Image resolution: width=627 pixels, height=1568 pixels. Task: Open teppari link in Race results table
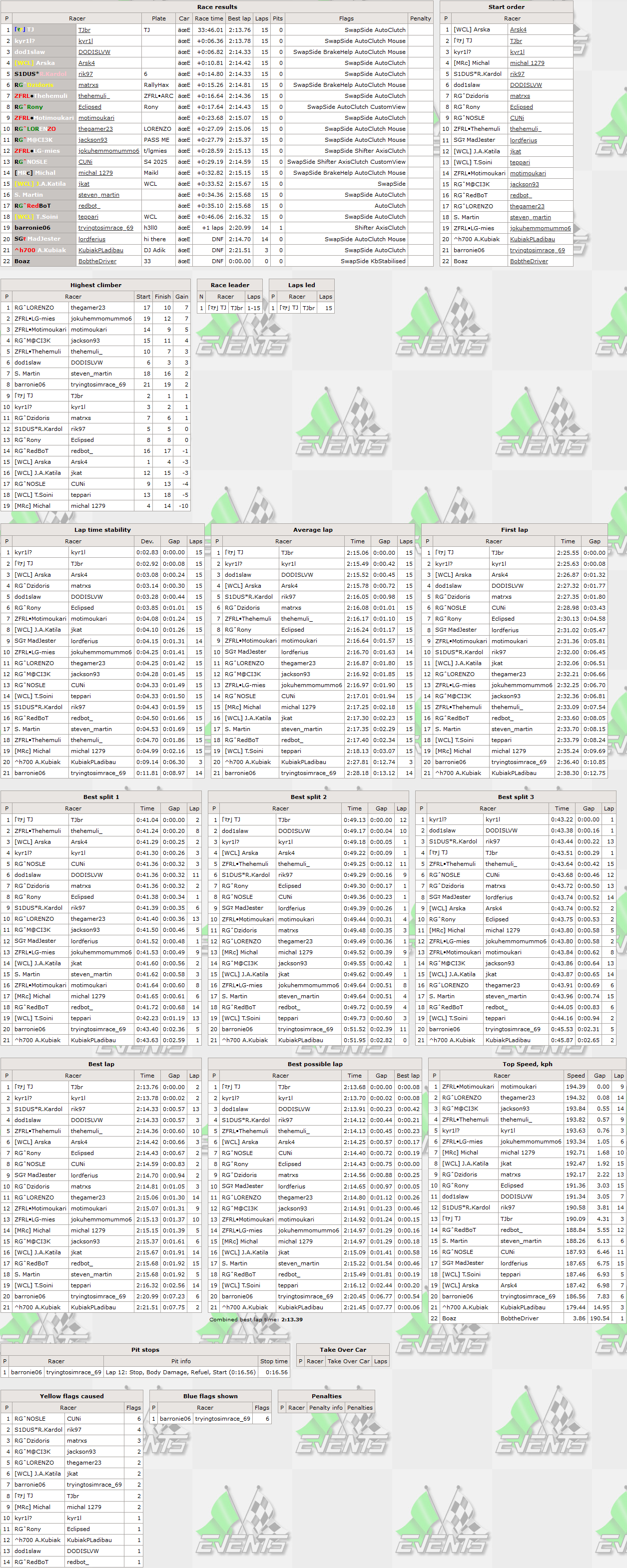click(87, 217)
